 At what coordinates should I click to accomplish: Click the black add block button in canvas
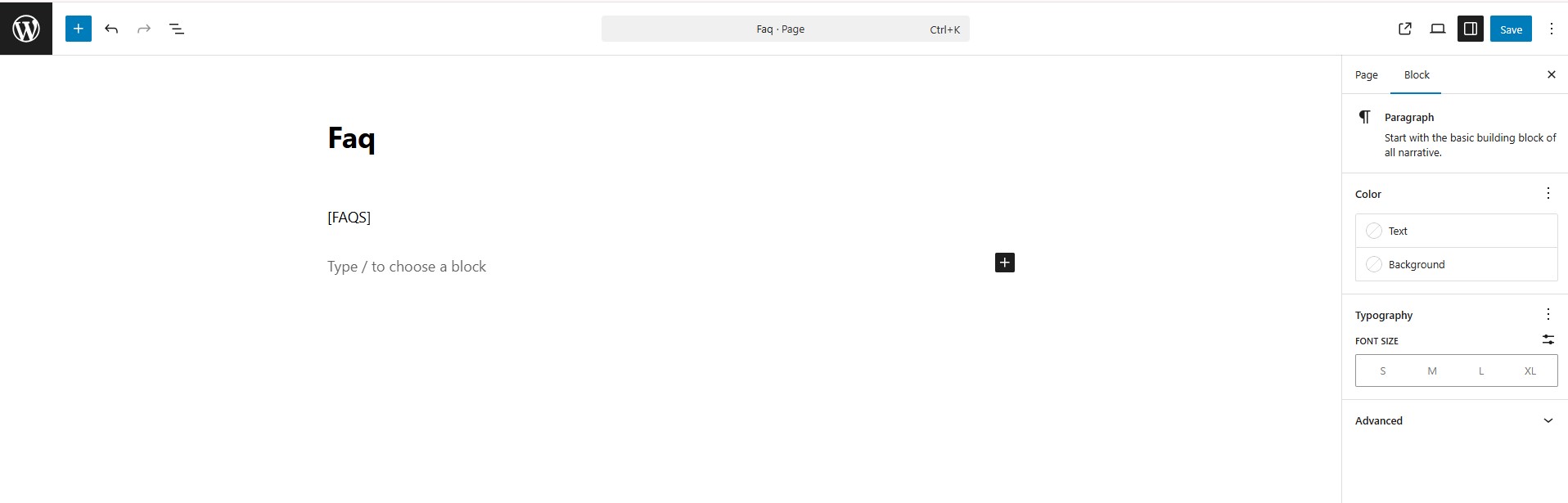coord(1005,263)
